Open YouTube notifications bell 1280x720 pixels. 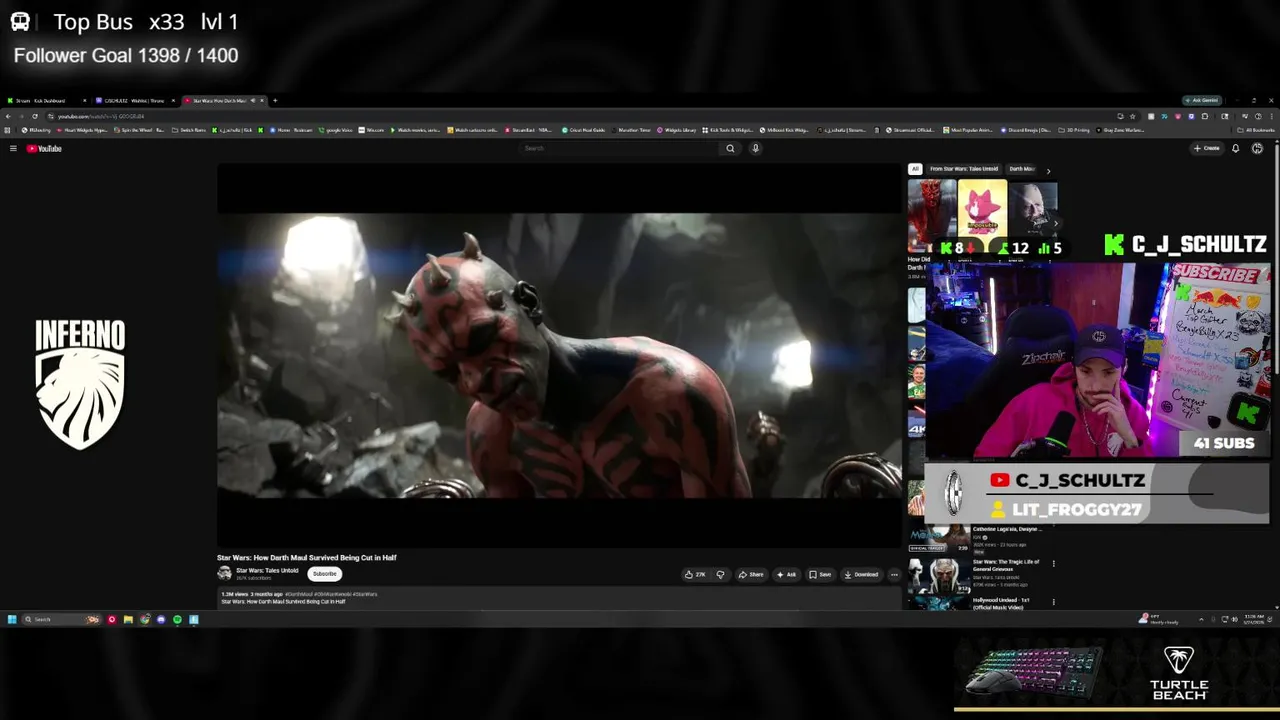[1235, 148]
